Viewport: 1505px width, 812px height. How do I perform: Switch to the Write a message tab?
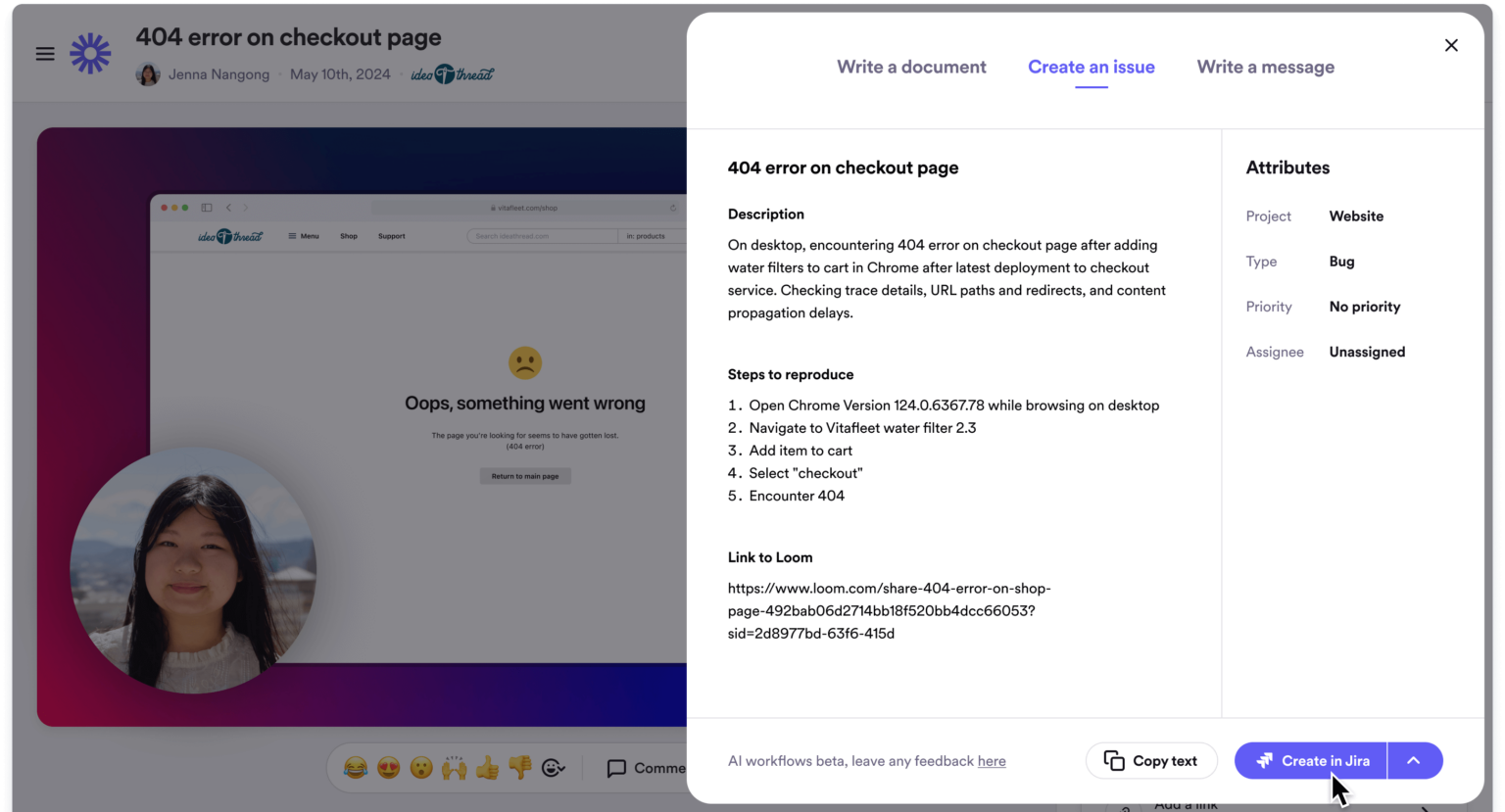(1265, 67)
